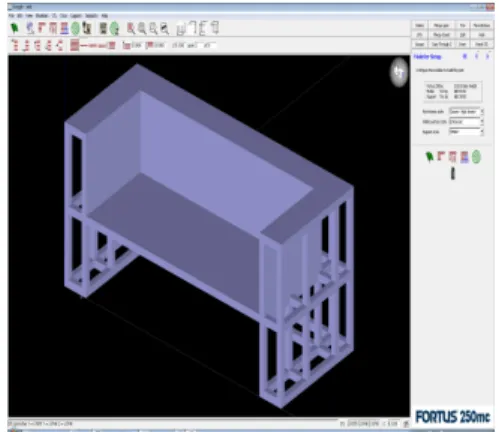Click the green flag icon in Modeler Setup panel
Image resolution: width=499 pixels, height=432 pixels.
click(430, 156)
